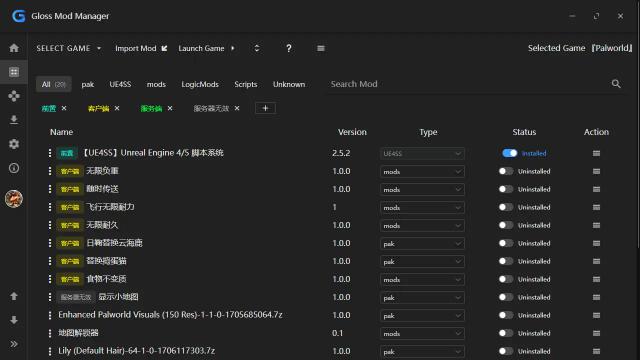The width and height of the screenshot is (640, 360).
Task: Expand the sidebar with double chevron
Action: 14,344
